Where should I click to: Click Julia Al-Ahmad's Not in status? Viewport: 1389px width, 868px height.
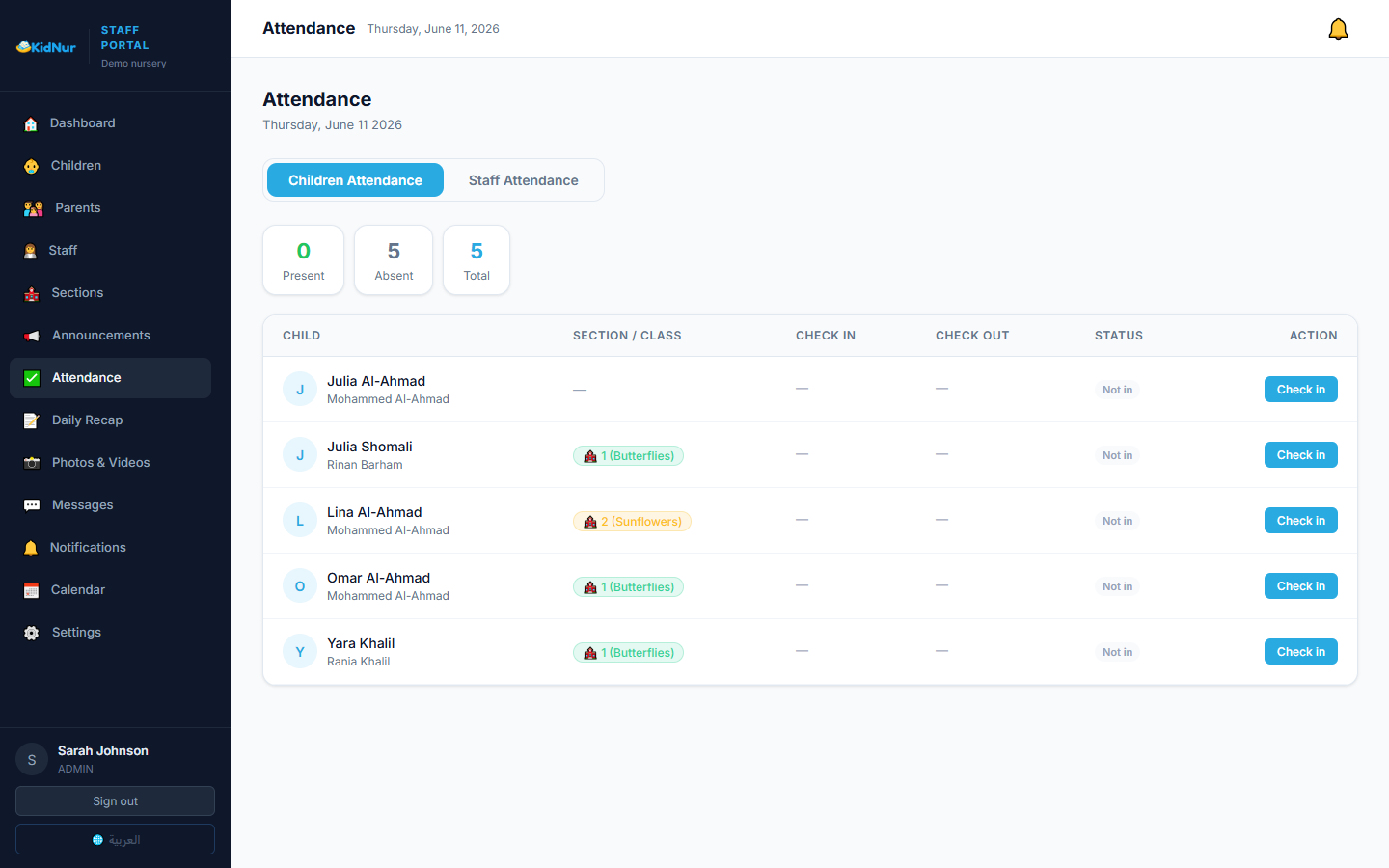click(1117, 390)
